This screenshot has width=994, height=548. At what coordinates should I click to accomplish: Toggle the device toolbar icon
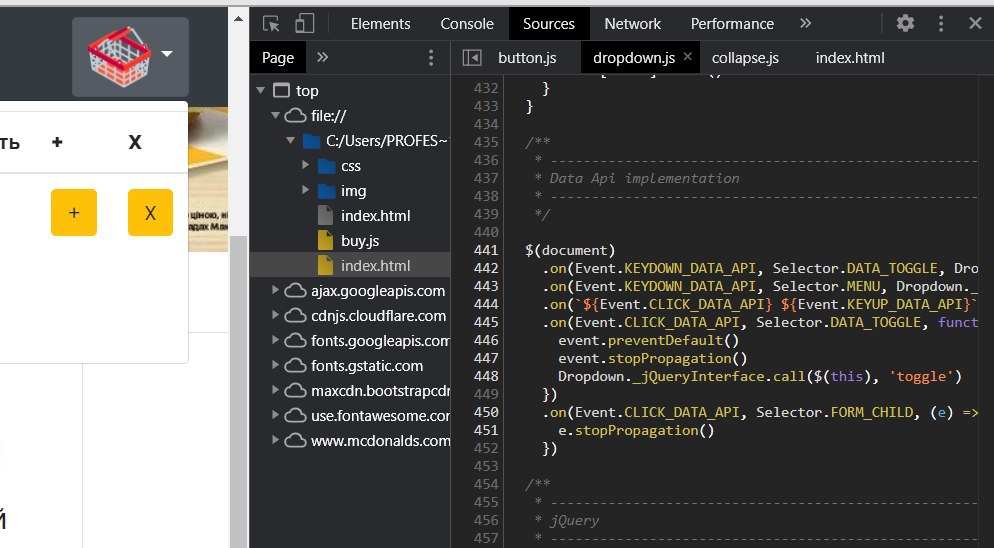(x=304, y=23)
